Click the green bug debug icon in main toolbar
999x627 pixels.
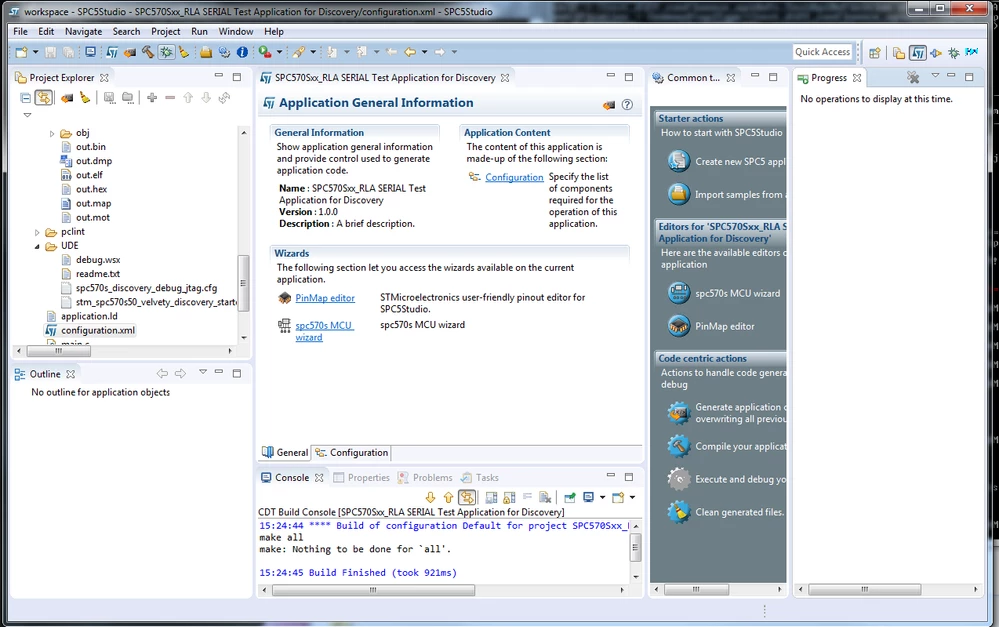[x=166, y=52]
